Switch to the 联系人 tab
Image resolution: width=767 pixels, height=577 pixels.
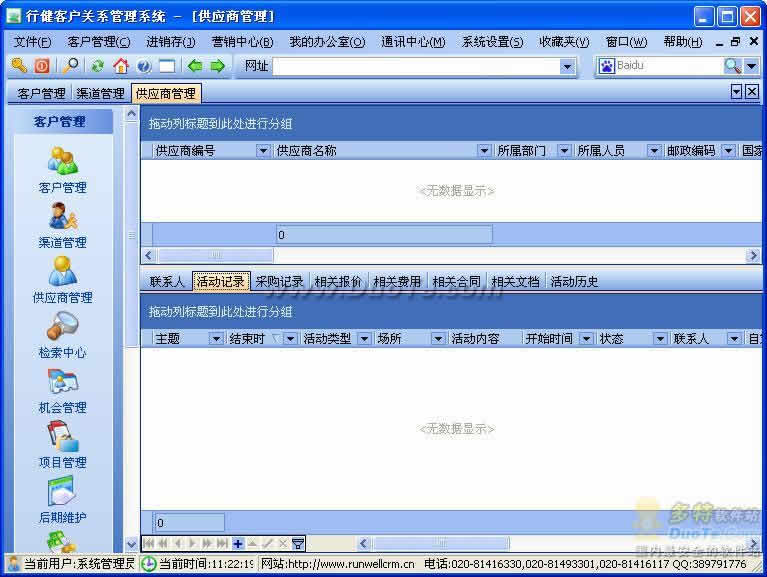coord(167,282)
